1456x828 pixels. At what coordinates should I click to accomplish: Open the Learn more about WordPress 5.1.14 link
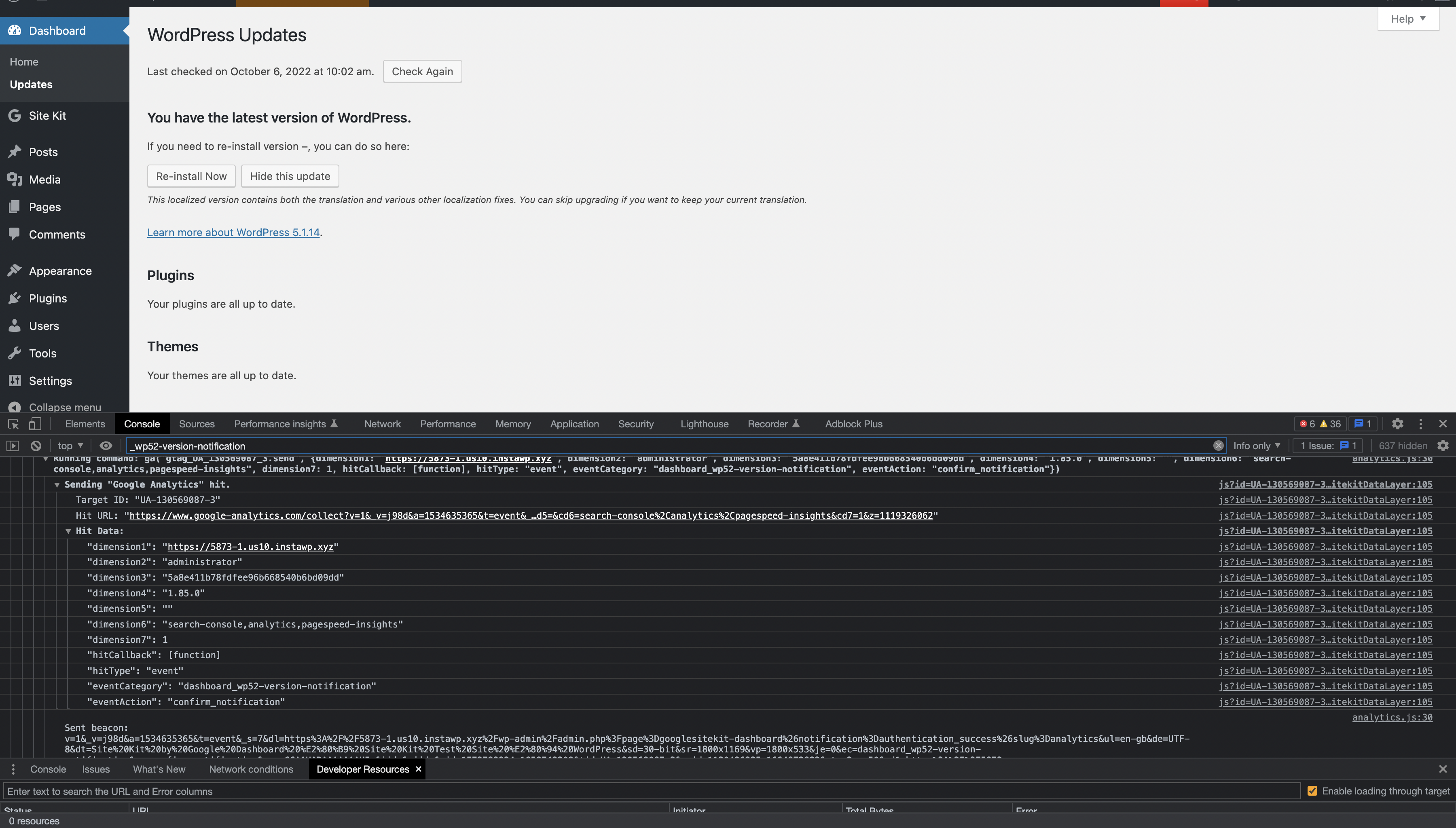(x=233, y=232)
